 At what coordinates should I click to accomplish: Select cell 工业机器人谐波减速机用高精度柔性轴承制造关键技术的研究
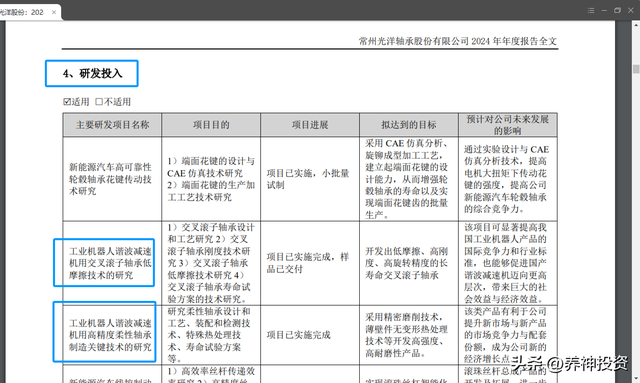click(112, 335)
